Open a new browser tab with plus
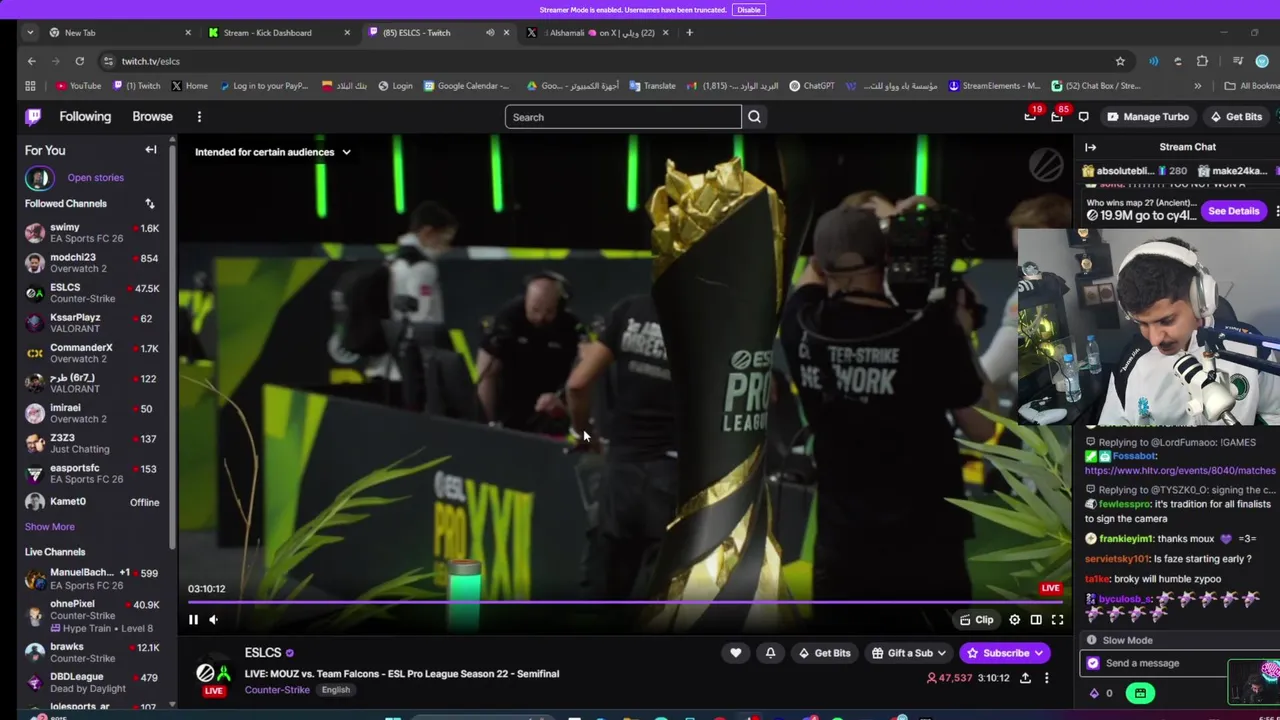This screenshot has width=1280, height=720. pyautogui.click(x=689, y=33)
